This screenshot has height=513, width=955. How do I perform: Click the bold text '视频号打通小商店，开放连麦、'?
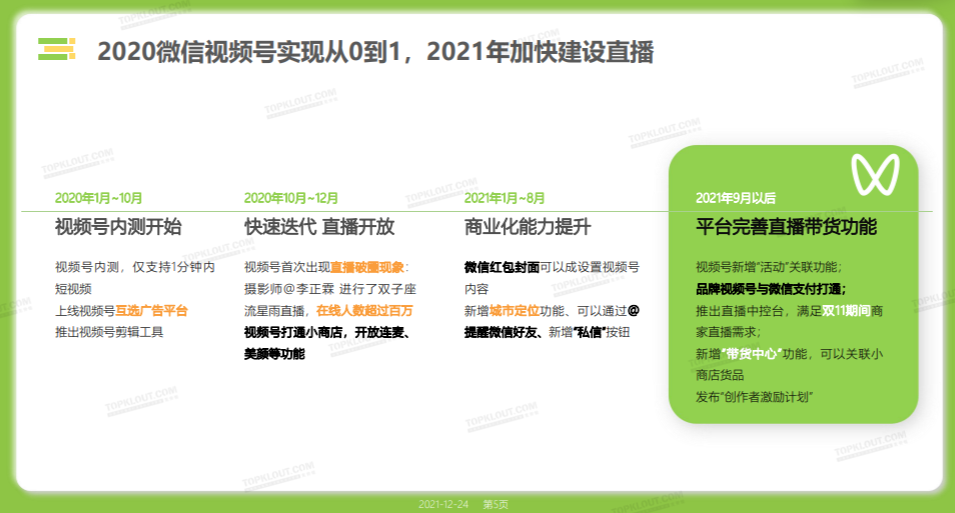point(329,332)
